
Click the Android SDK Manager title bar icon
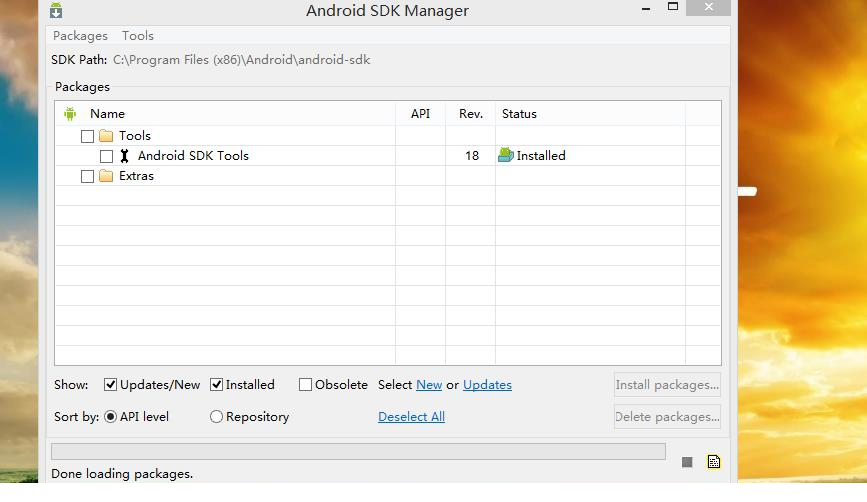(x=56, y=10)
